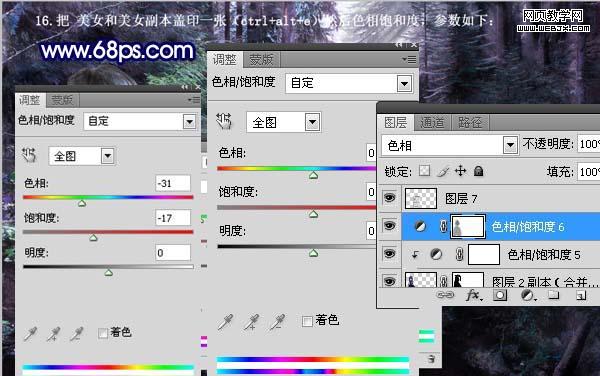Click 色相 slider handle in middle panel
This screenshot has height=376, width=600.
tap(313, 175)
